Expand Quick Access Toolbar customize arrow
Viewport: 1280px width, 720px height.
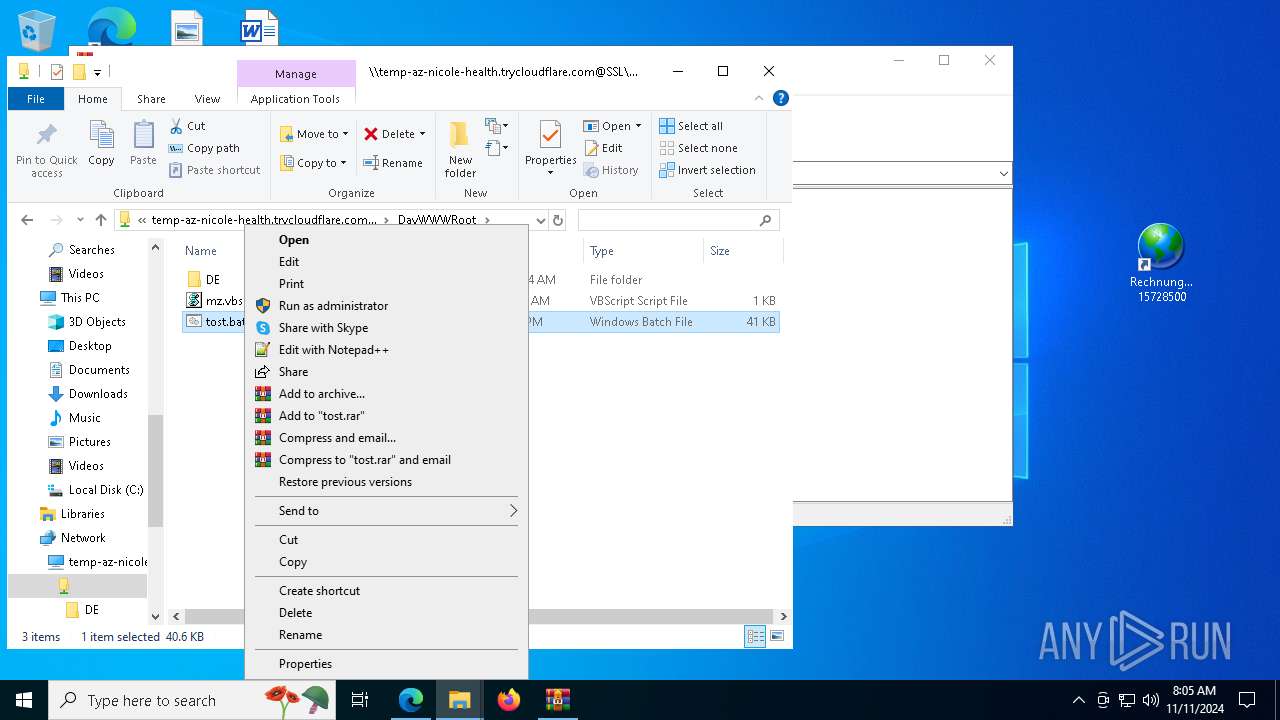tap(97, 72)
